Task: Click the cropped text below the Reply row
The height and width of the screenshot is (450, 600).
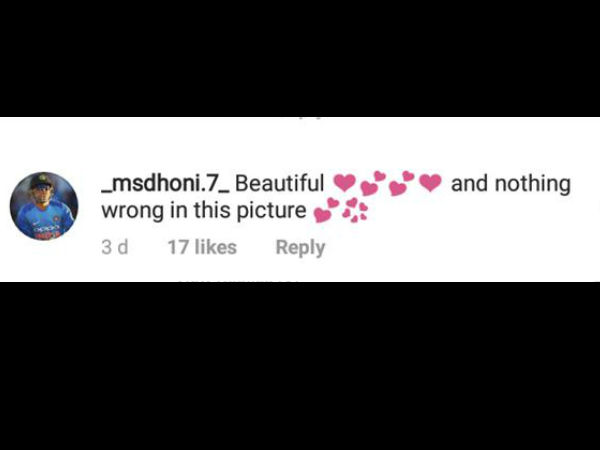Action: (x=238, y=281)
